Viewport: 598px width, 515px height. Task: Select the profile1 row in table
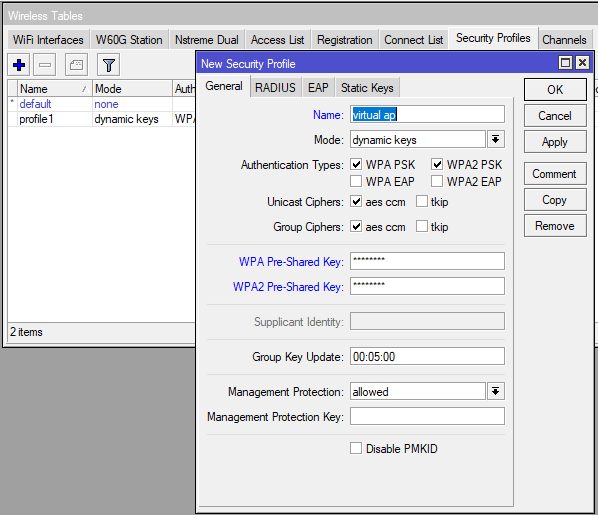click(x=101, y=119)
